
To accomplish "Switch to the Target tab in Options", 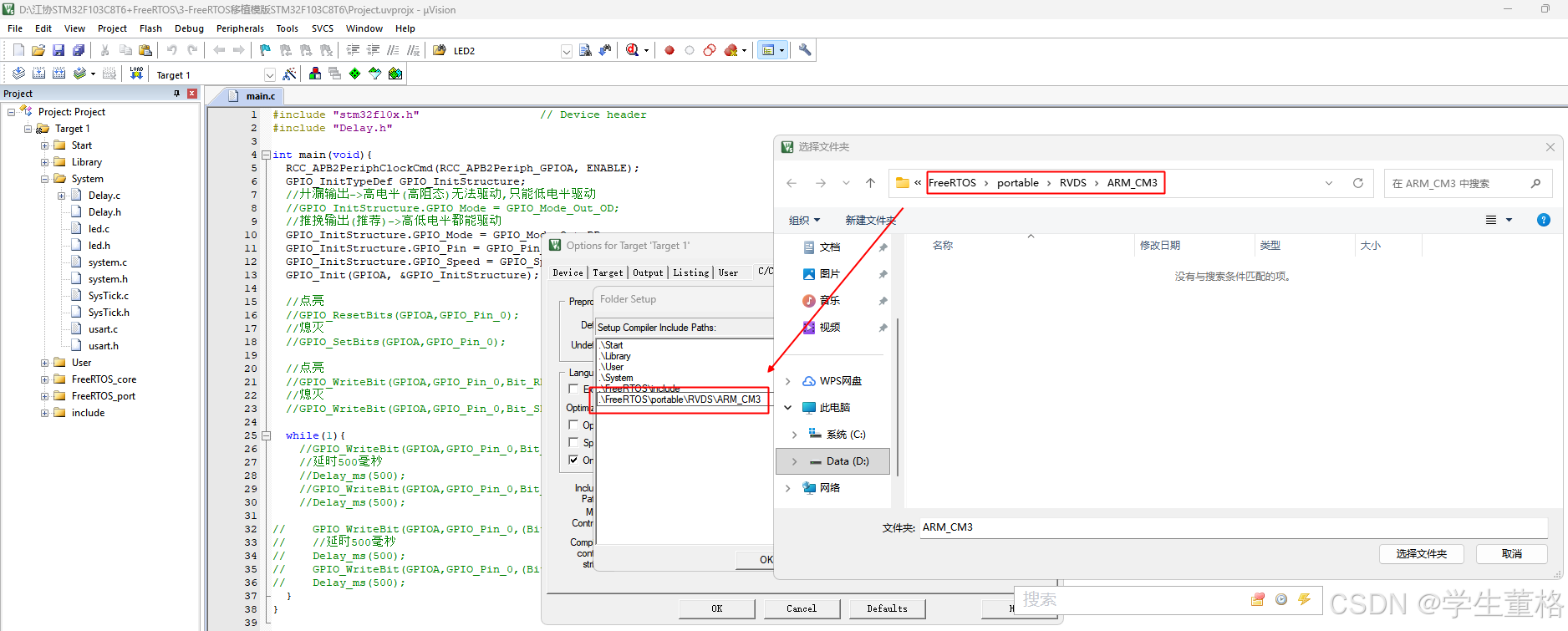I will pos(608,272).
